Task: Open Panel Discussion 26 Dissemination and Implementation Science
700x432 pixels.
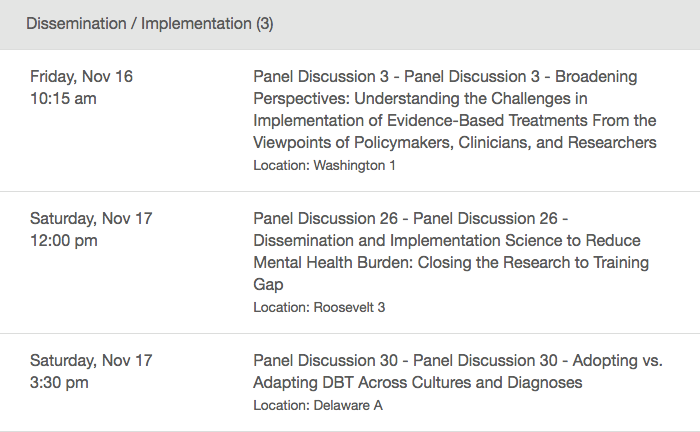Action: 451,251
